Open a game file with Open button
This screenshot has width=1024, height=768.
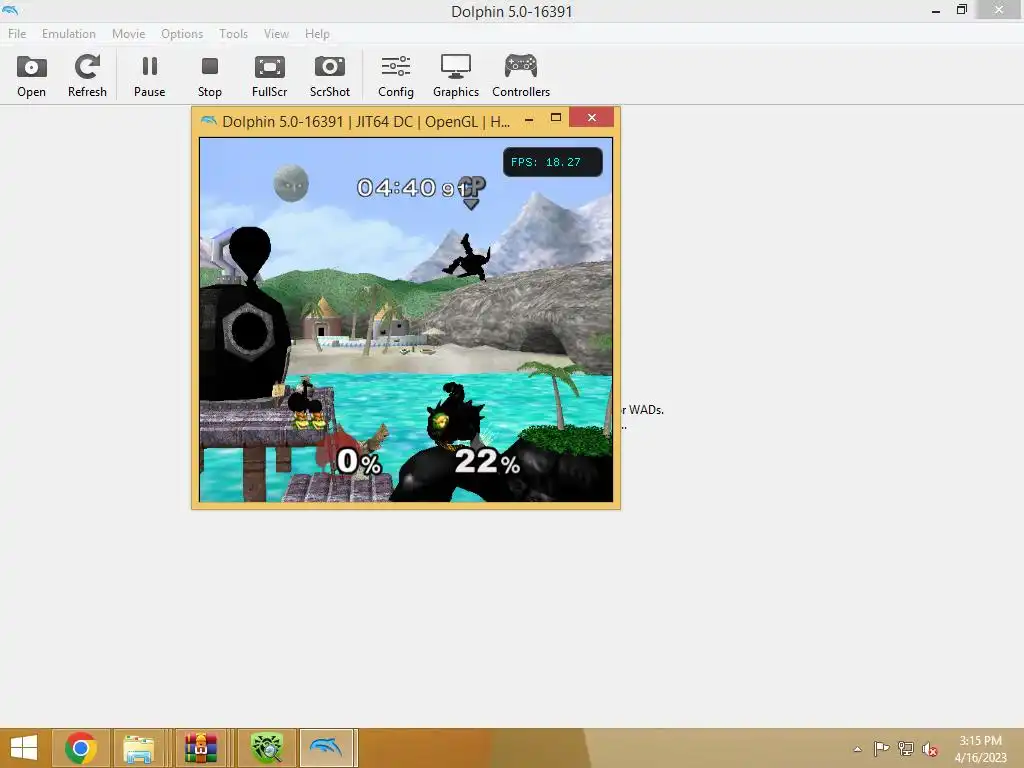coord(31,76)
